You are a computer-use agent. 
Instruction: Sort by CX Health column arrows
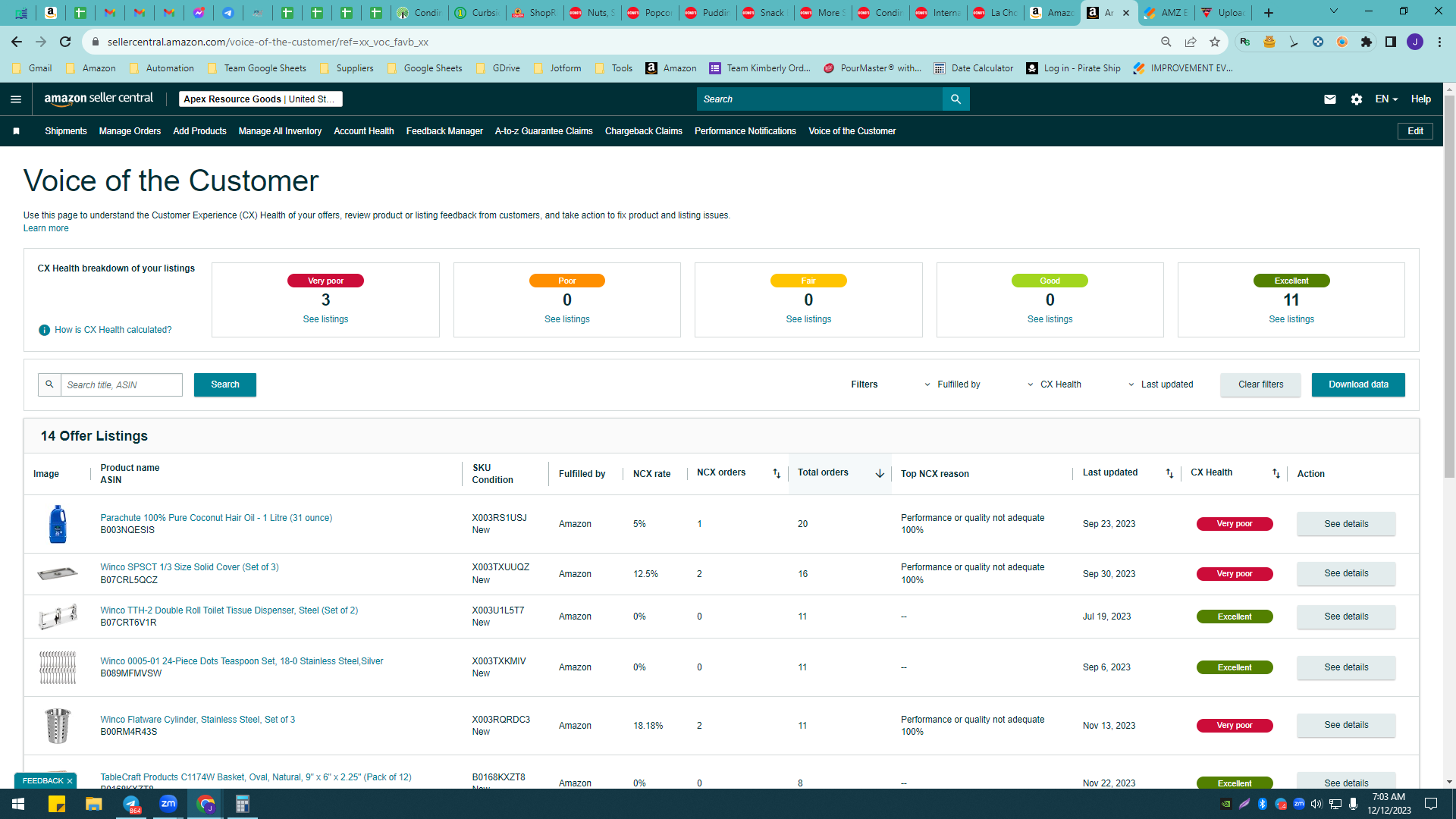(1276, 473)
